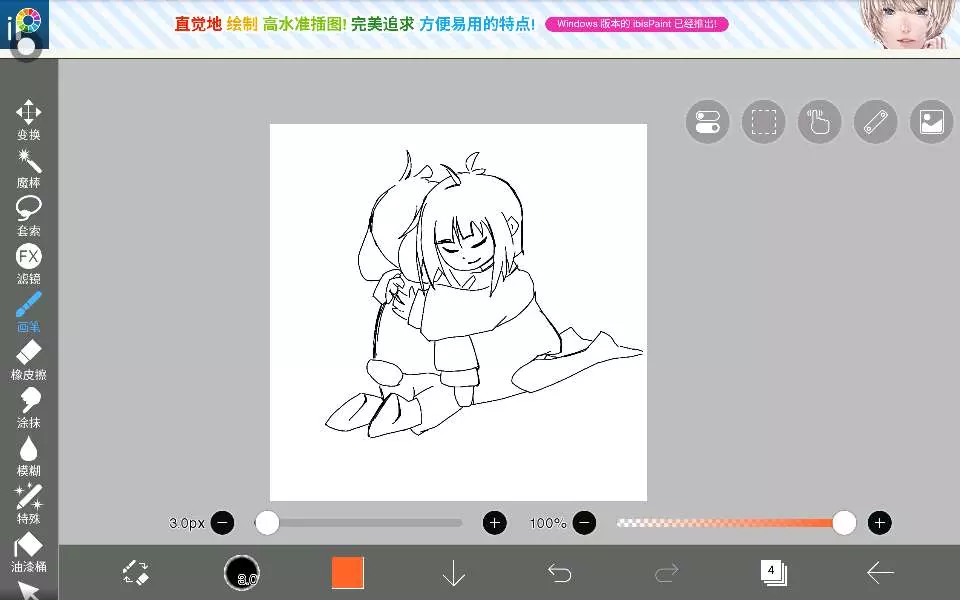The image size is (960, 600).
Task: Select the Transform (变换) tool
Action: (x=29, y=120)
